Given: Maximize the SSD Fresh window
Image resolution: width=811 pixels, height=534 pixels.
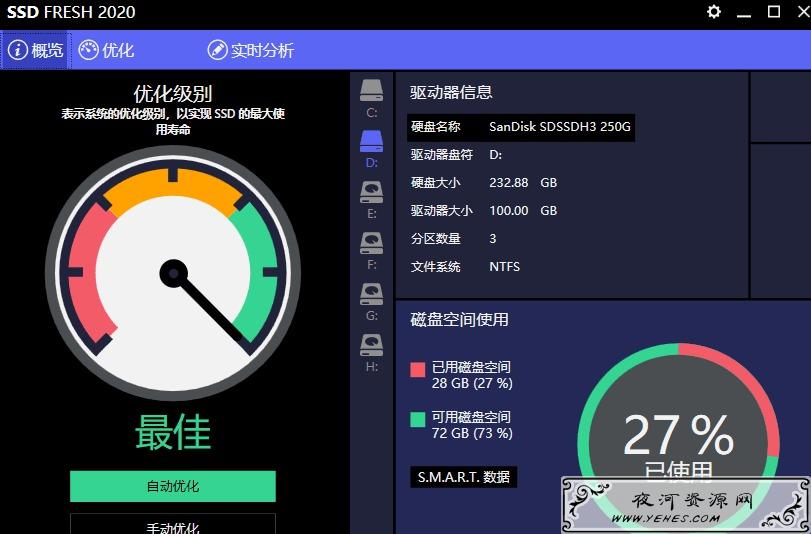Looking at the screenshot, I should pos(774,11).
